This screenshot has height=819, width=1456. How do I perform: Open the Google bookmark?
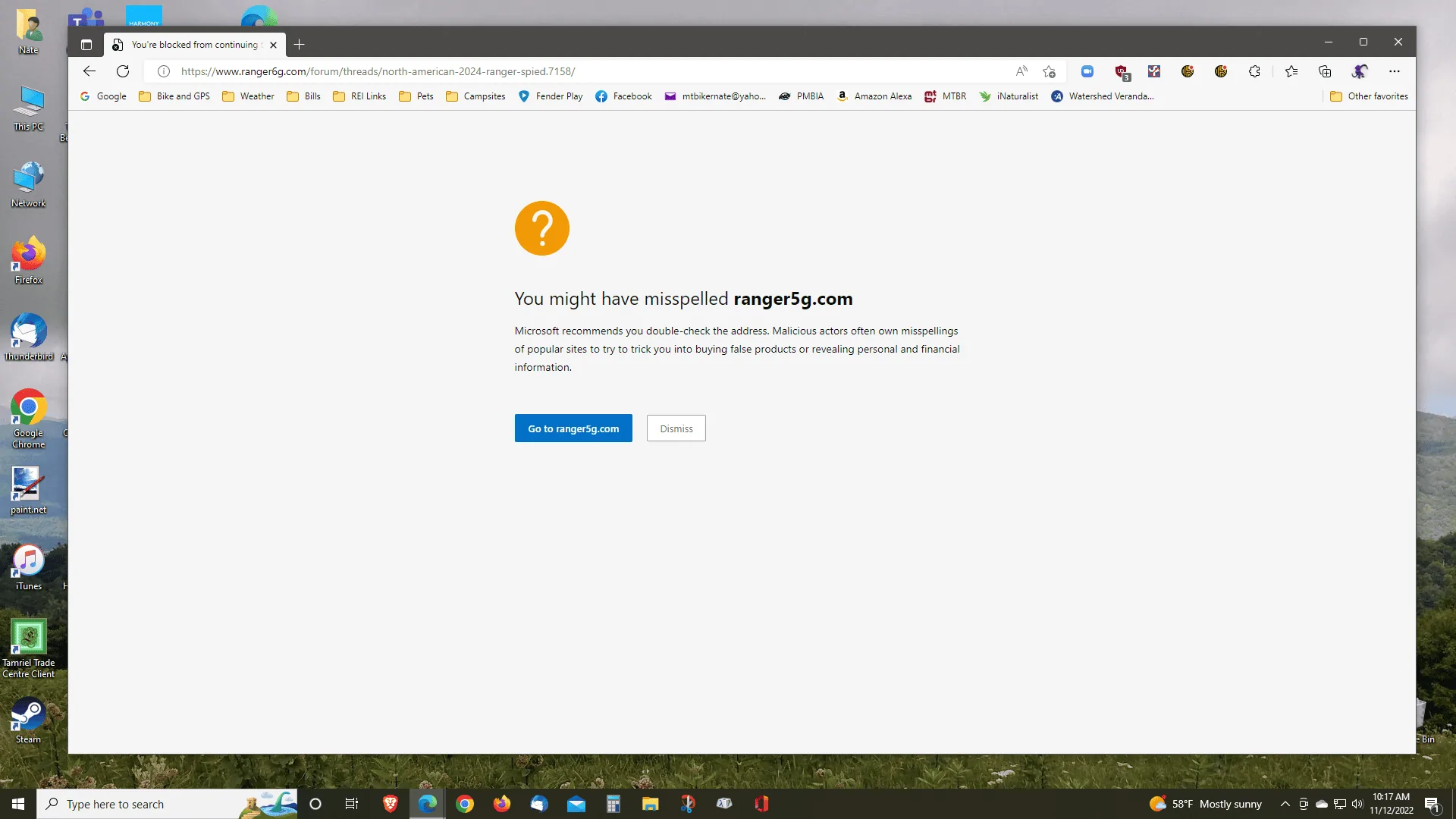[x=103, y=96]
